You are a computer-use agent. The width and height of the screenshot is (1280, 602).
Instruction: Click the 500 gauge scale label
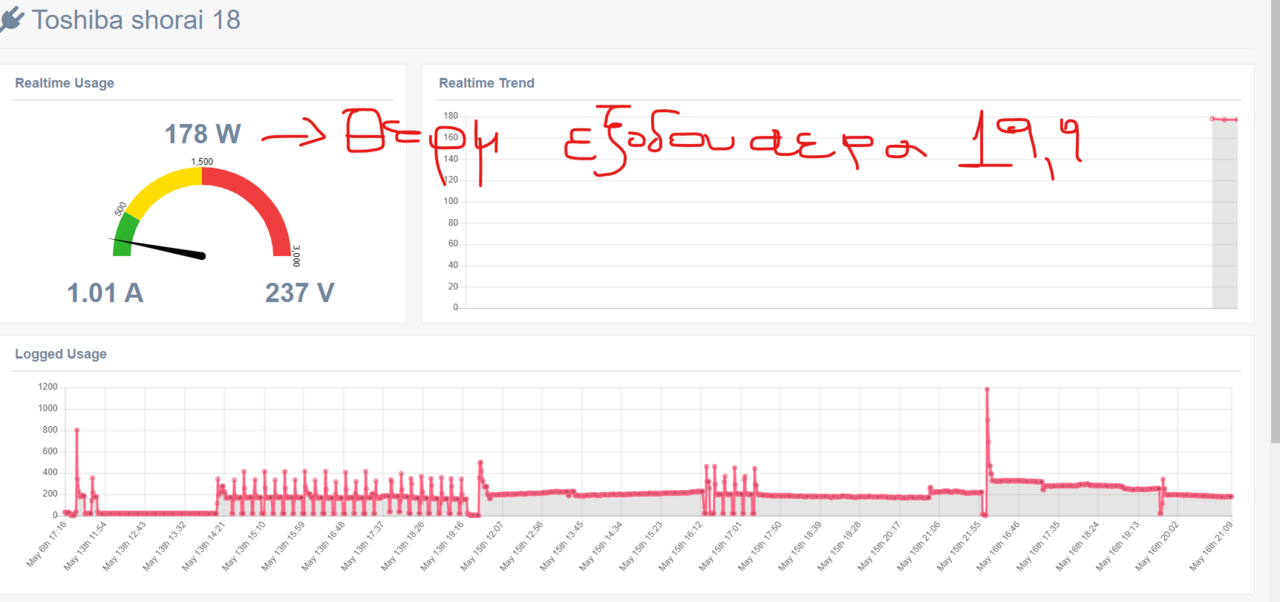pyautogui.click(x=121, y=209)
